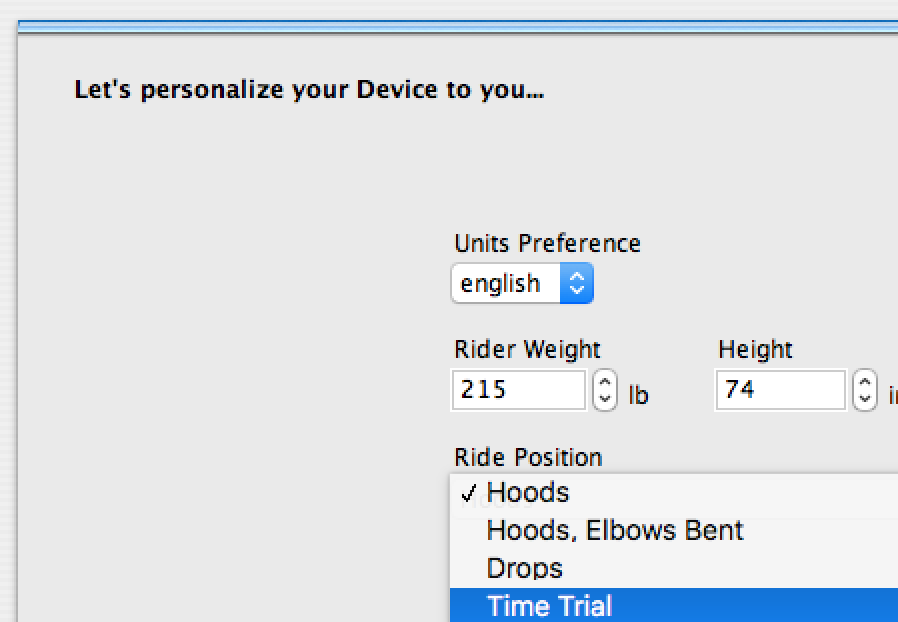The width and height of the screenshot is (898, 622).
Task: Click the lb unit label
Action: (638, 396)
